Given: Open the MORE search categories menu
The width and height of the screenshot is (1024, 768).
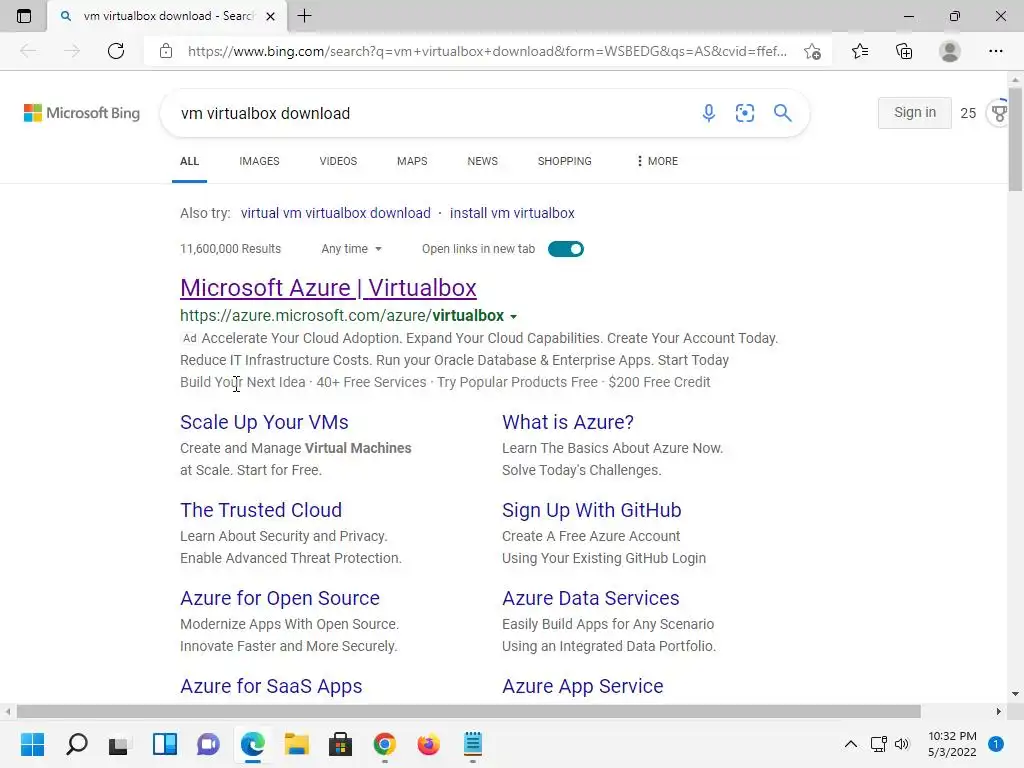Looking at the screenshot, I should pyautogui.click(x=657, y=161).
